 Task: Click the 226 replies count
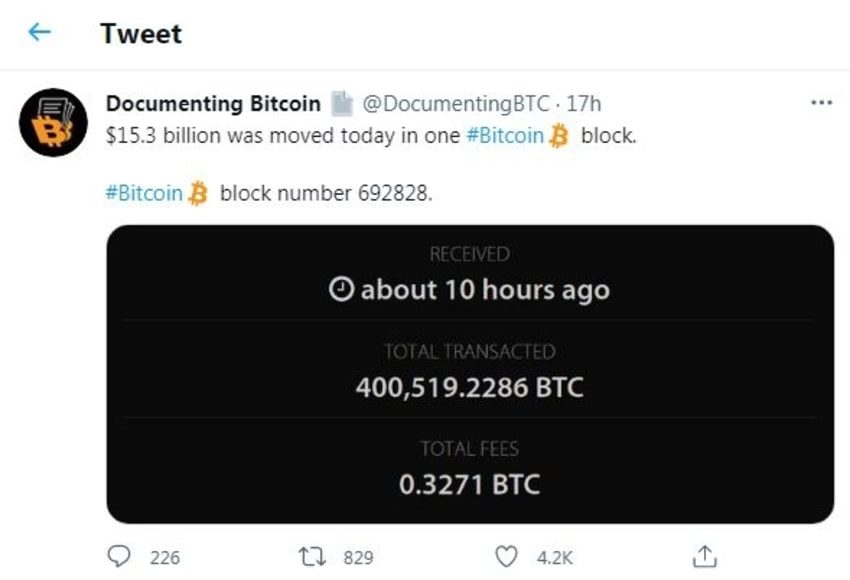click(x=165, y=558)
